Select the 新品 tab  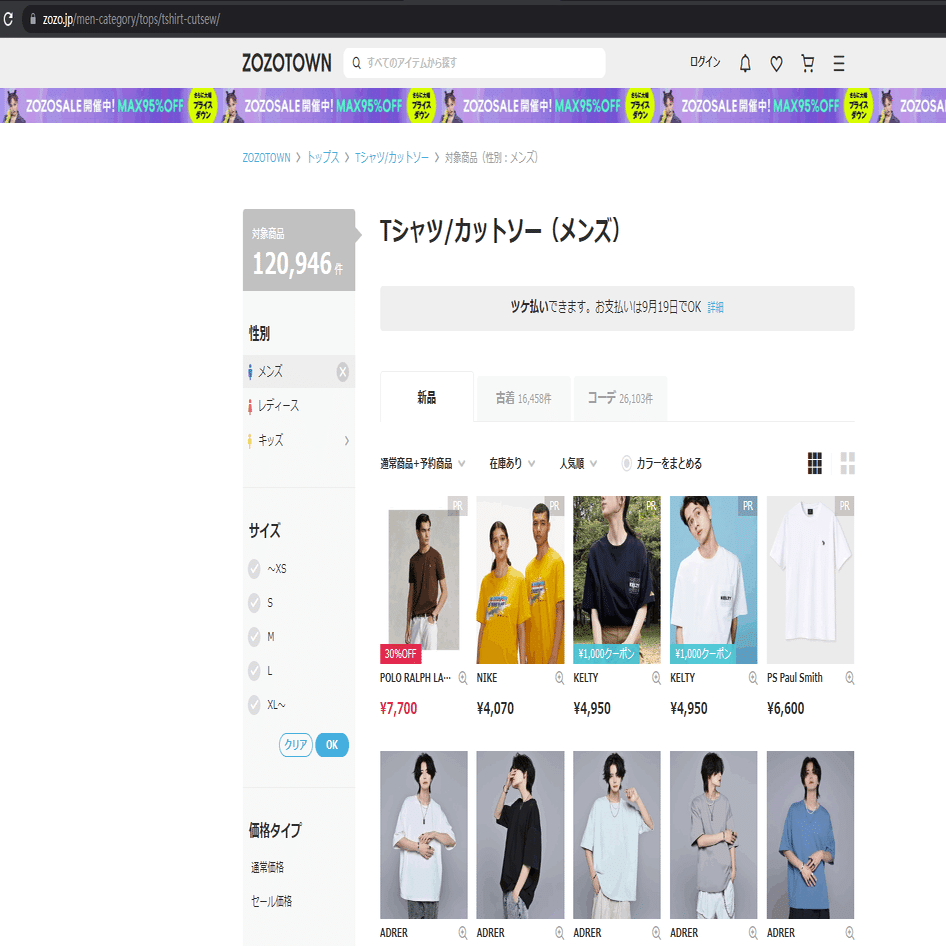[x=427, y=397]
